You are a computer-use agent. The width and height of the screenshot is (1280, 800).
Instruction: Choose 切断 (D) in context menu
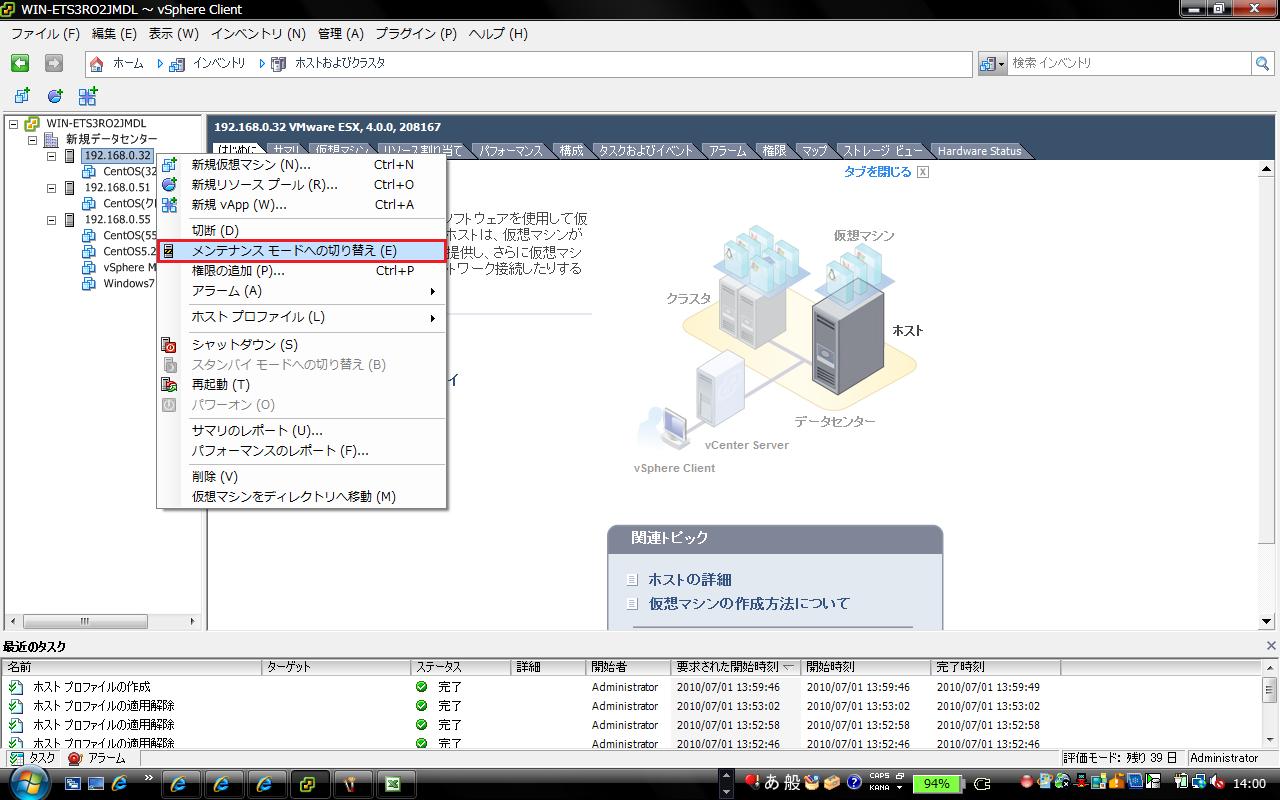(301, 230)
